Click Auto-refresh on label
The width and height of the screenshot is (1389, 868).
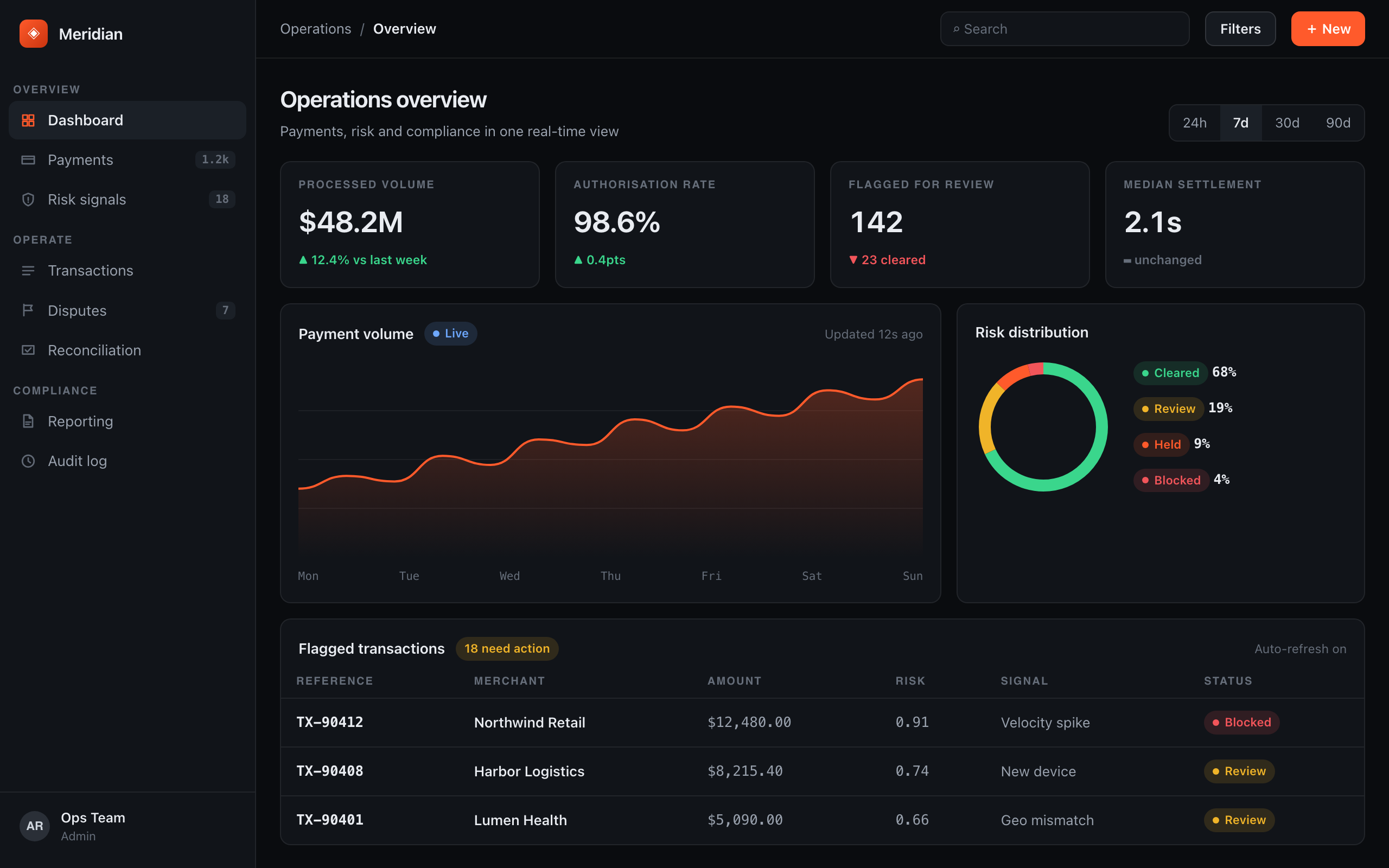1300,649
